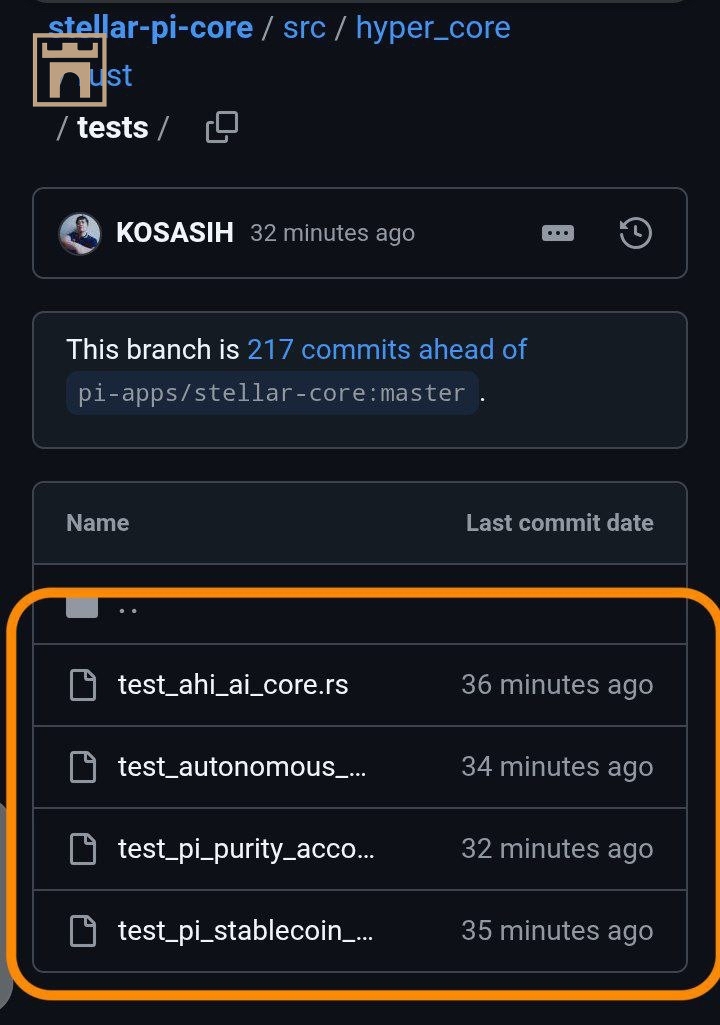Image resolution: width=720 pixels, height=1025 pixels.
Task: Open commit history via the clock icon
Action: (636, 233)
